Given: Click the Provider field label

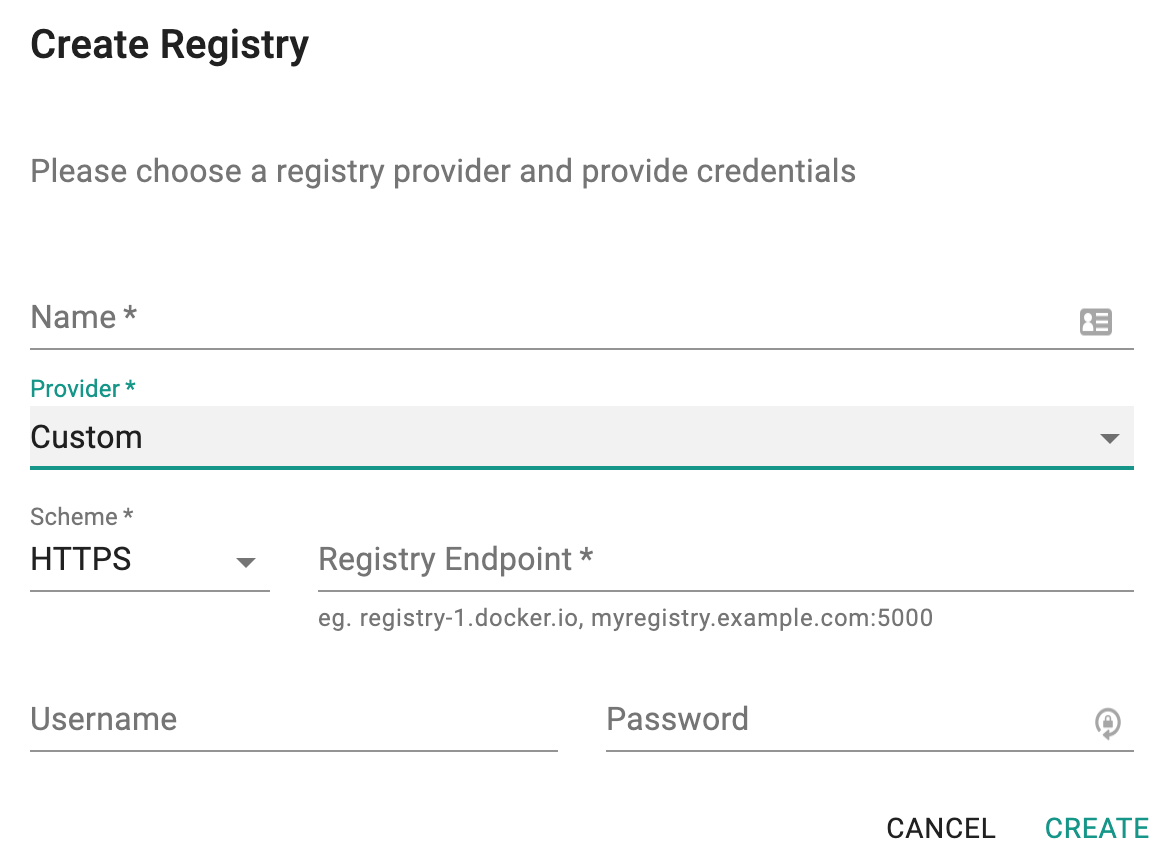Looking at the screenshot, I should click(83, 388).
